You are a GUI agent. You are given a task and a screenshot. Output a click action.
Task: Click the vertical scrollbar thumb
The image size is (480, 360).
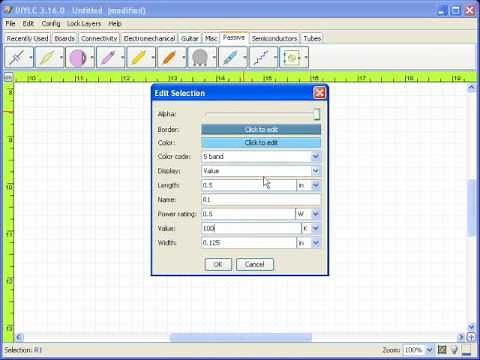point(471,207)
